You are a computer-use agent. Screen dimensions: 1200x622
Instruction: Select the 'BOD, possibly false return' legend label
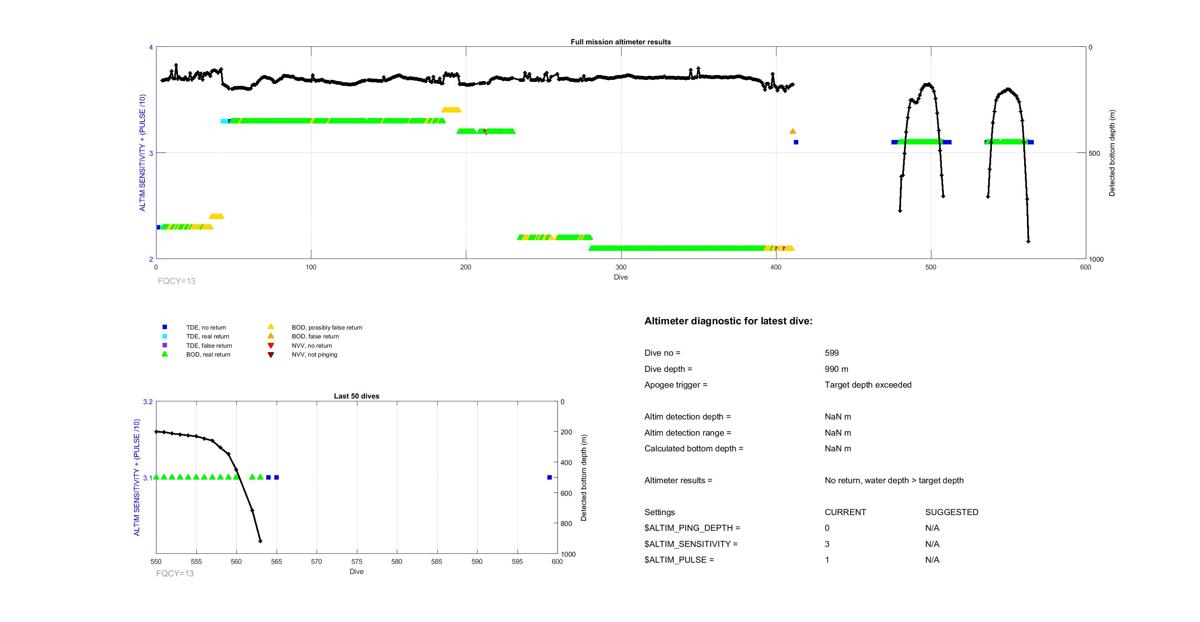(327, 327)
